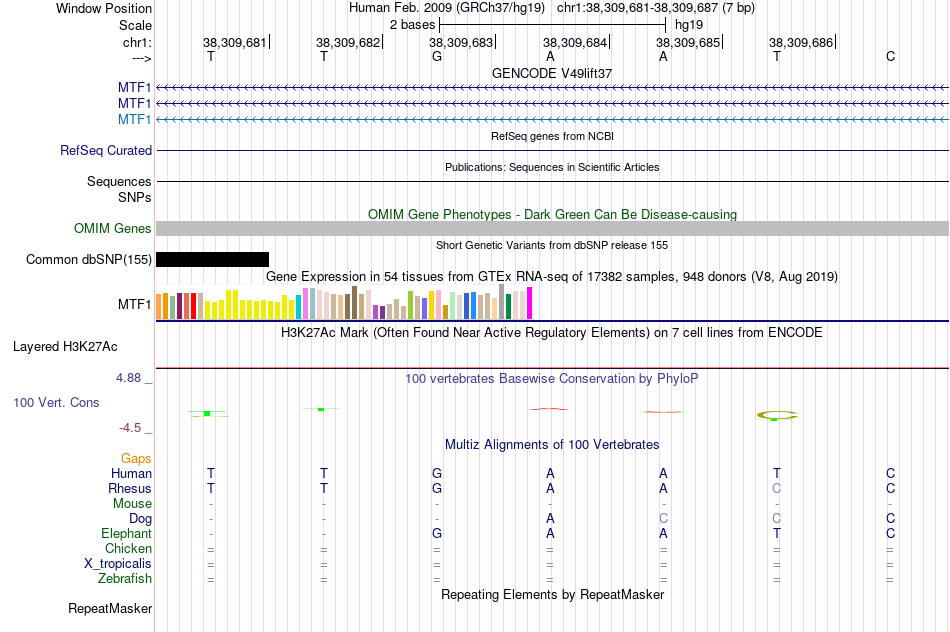950x632 pixels.
Task: Click the light C base in the Rhesus row
Action: [x=777, y=488]
